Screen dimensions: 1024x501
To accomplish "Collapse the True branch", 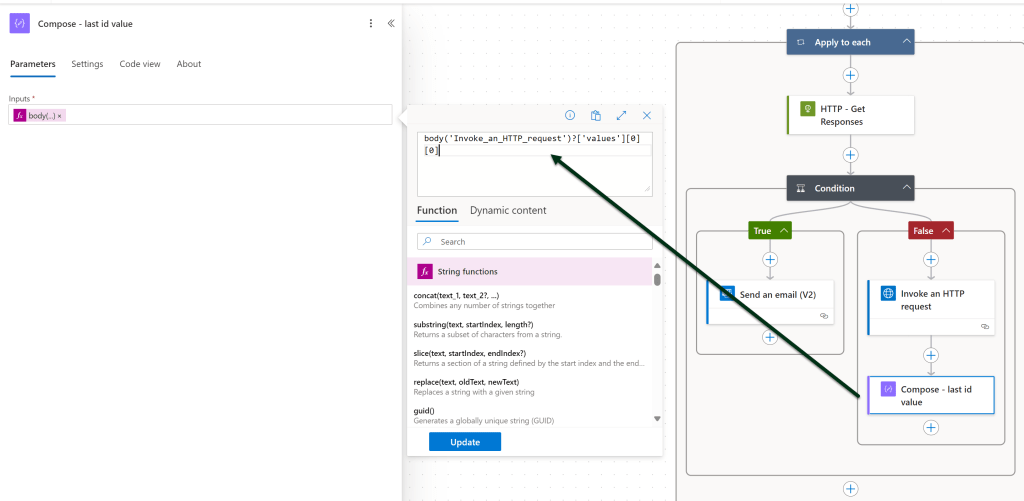I will pos(784,231).
